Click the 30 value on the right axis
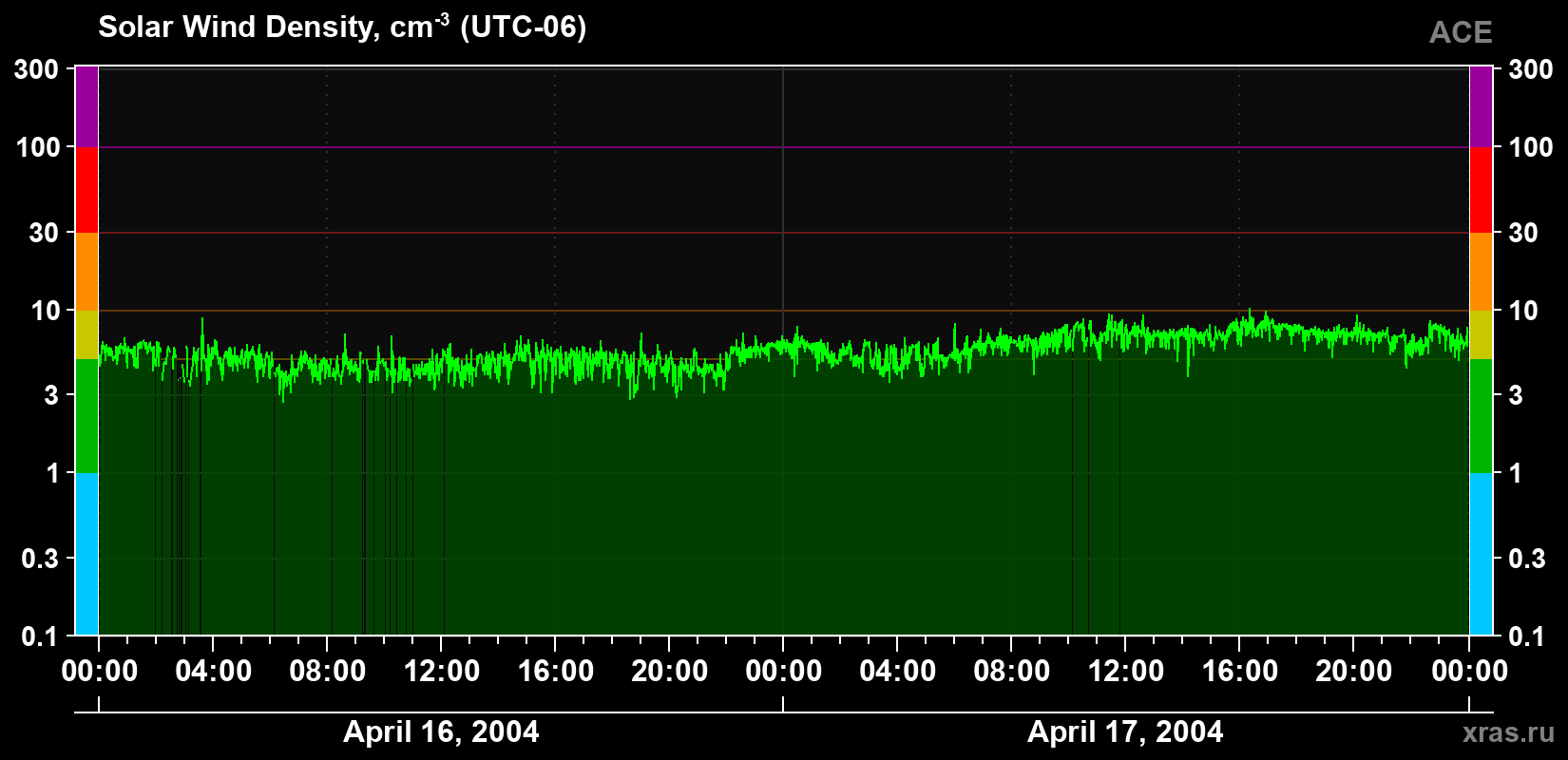 pyautogui.click(x=1523, y=233)
